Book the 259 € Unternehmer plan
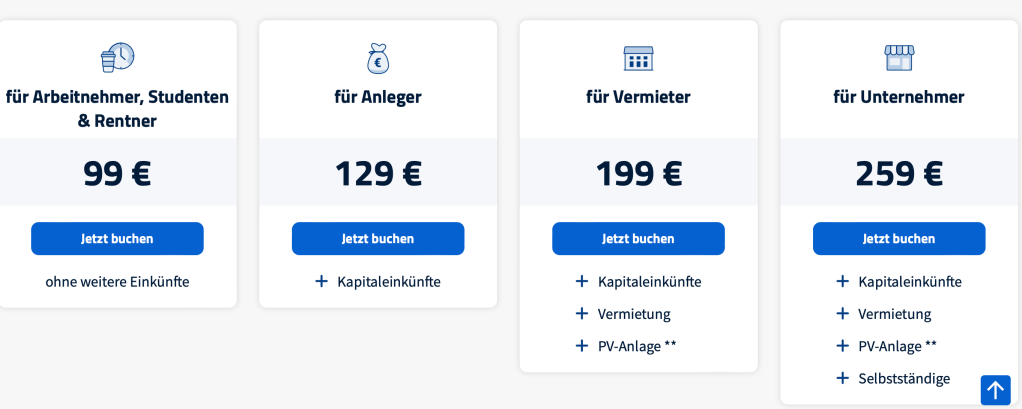The width and height of the screenshot is (1022, 409). pyautogui.click(x=899, y=238)
